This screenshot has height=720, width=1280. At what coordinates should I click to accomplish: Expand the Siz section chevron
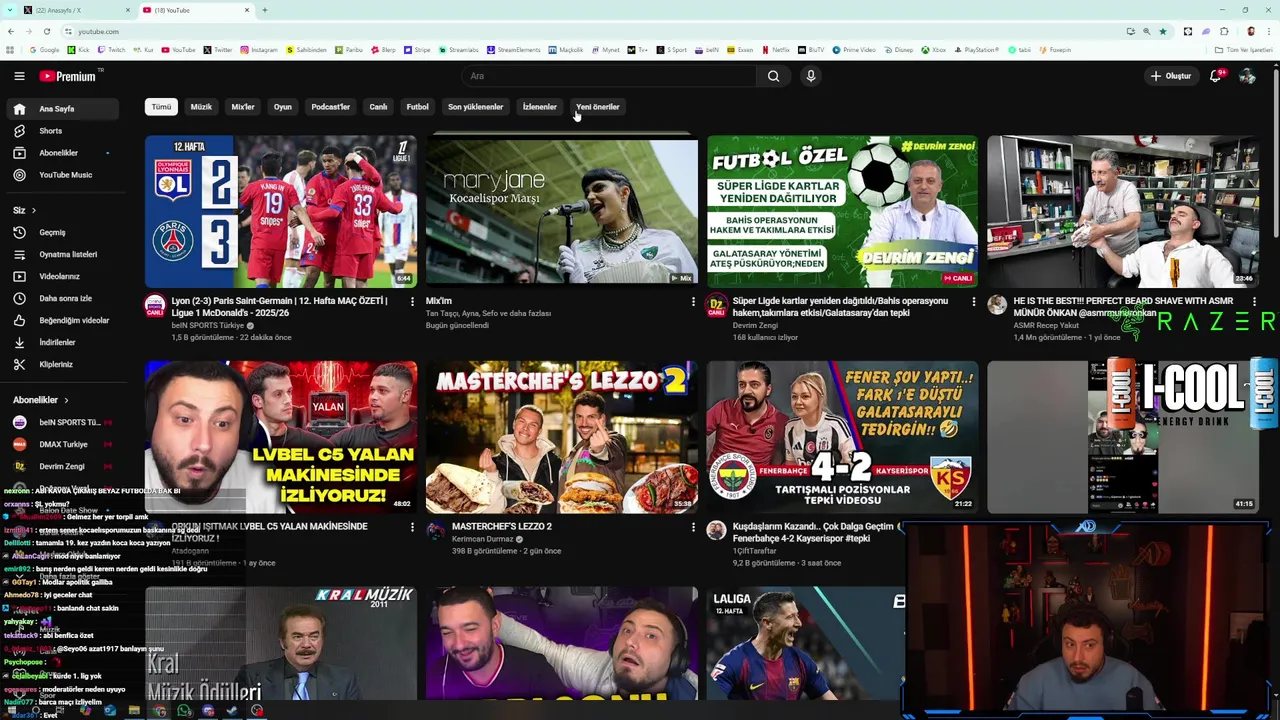coord(33,210)
